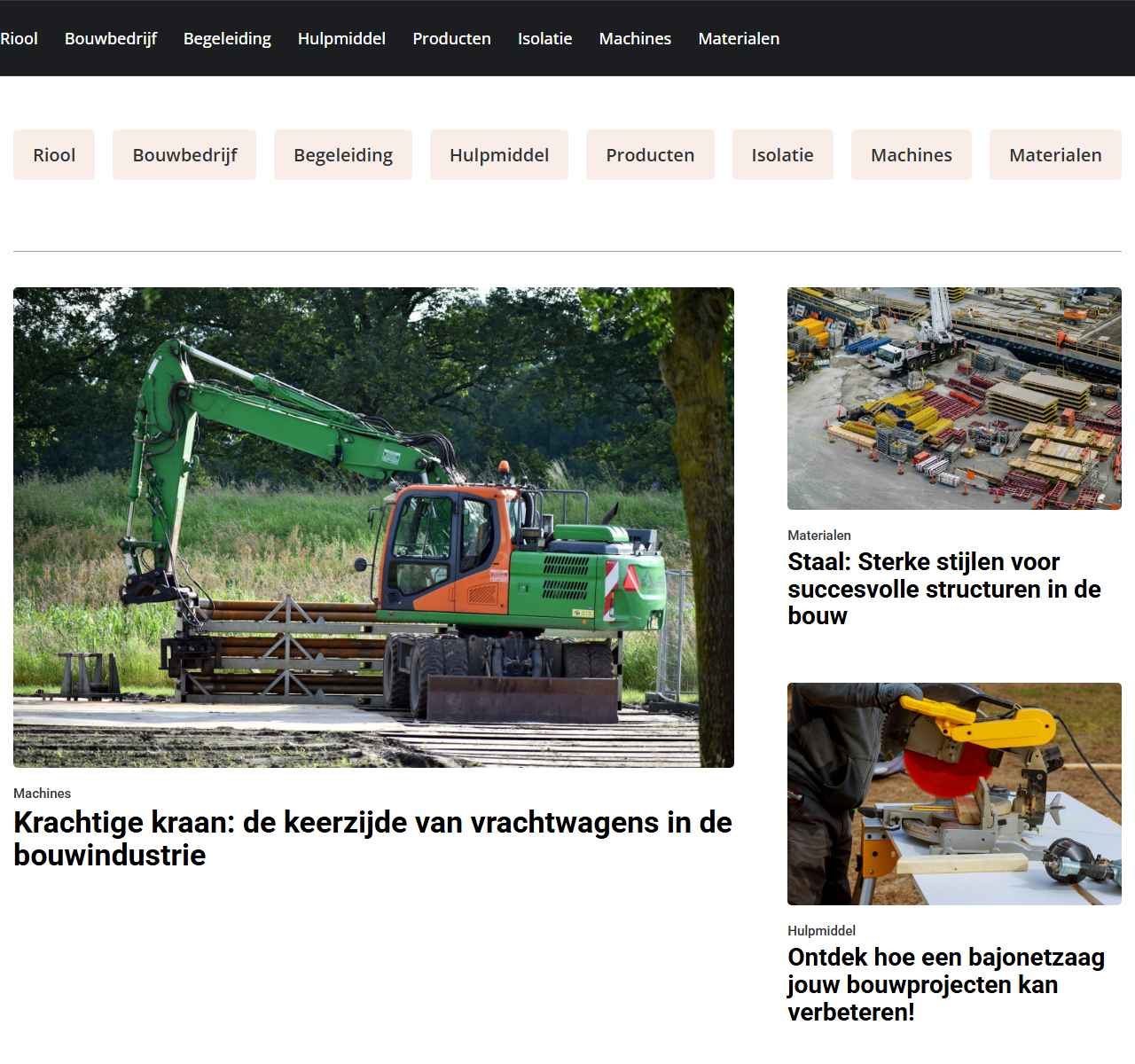Open the miter saw article image

954,794
